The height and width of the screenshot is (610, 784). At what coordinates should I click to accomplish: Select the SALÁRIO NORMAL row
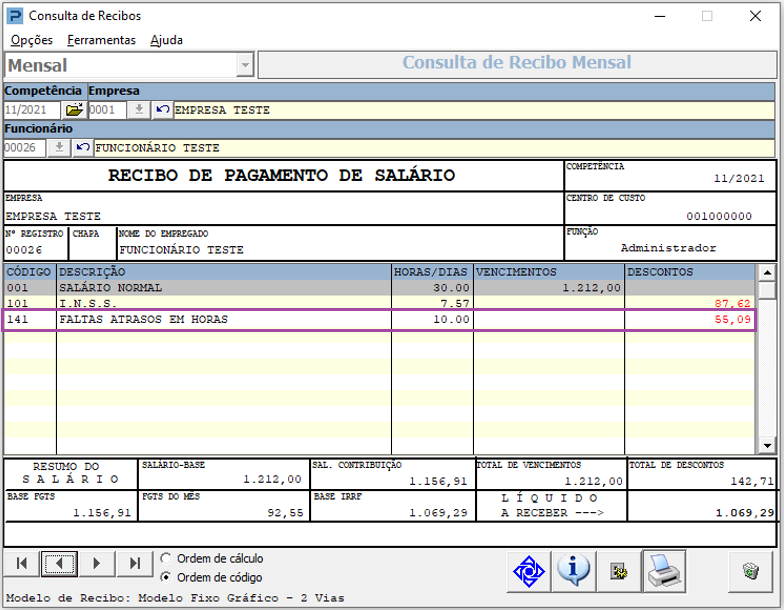point(380,288)
